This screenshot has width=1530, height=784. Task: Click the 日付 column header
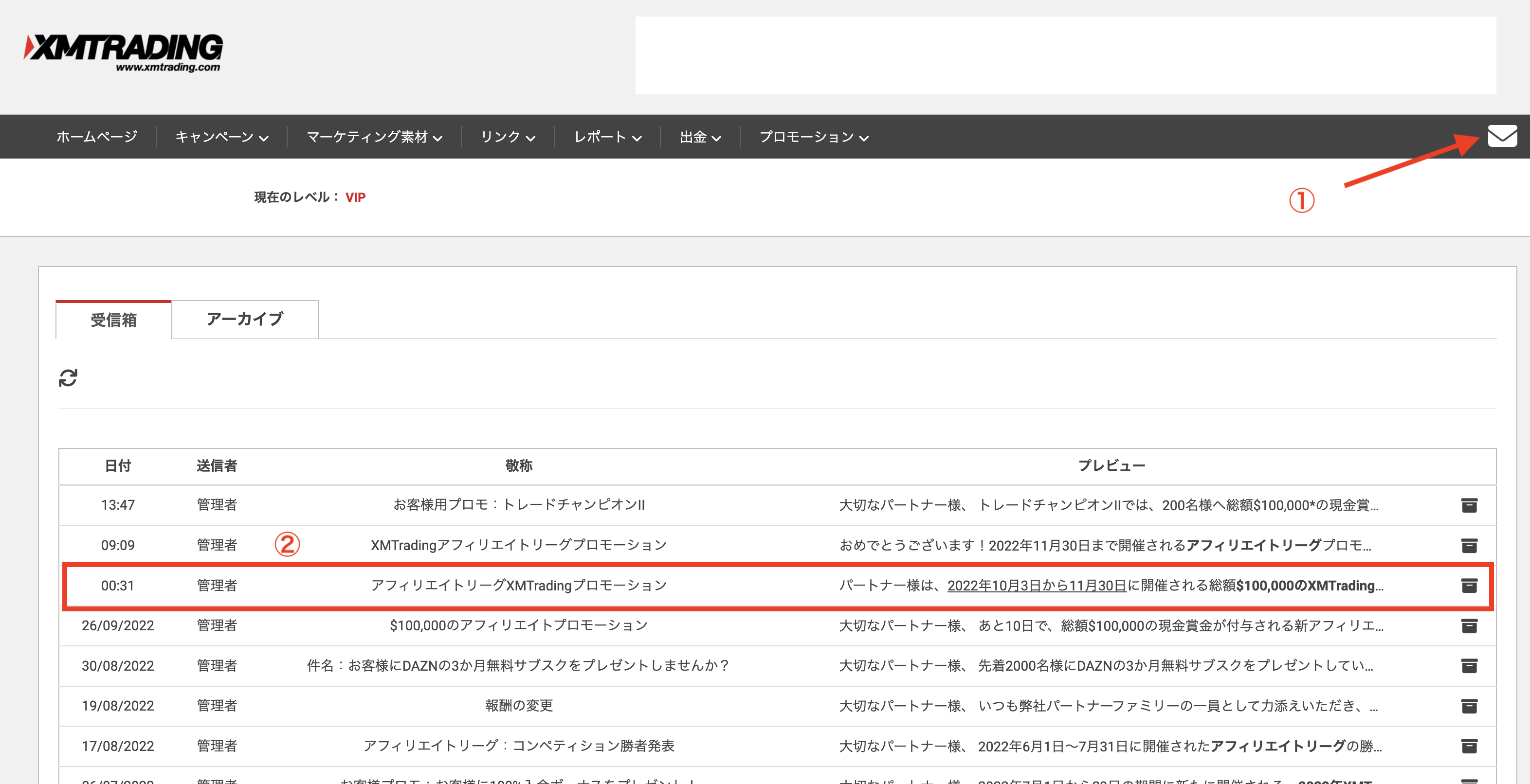click(118, 466)
